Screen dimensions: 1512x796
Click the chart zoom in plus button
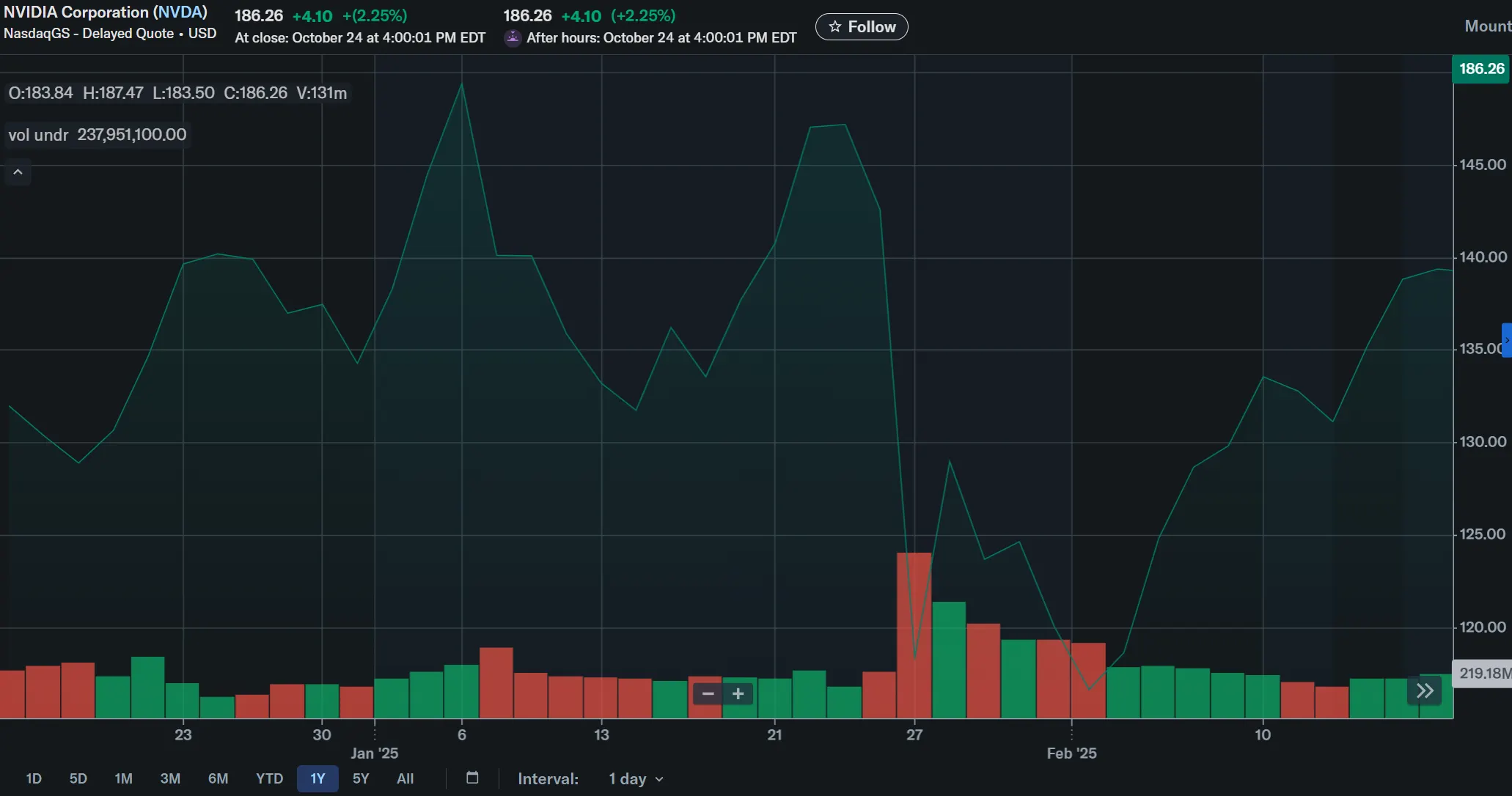pyautogui.click(x=738, y=693)
